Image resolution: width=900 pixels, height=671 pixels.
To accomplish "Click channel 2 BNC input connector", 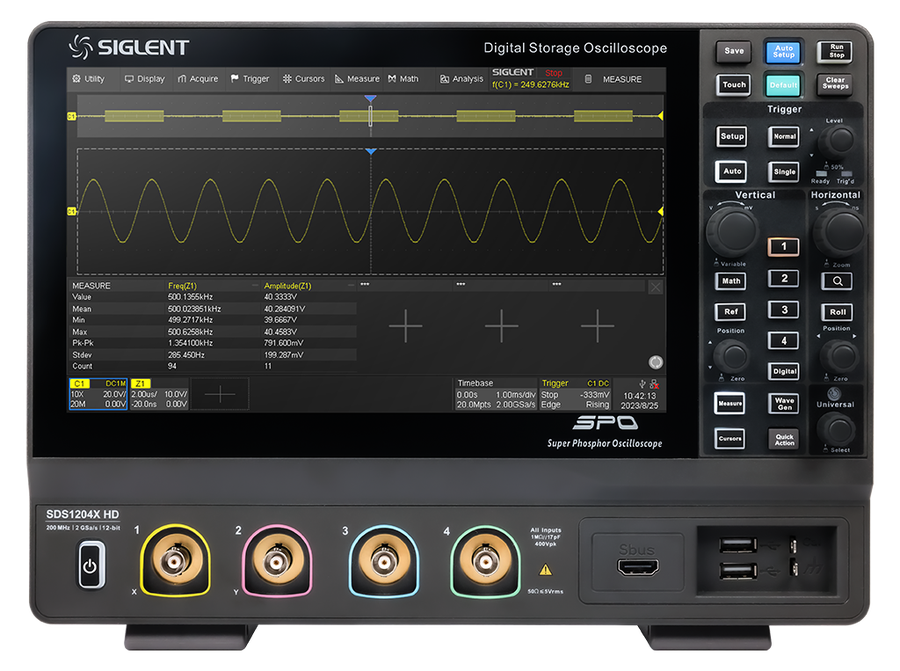I will click(x=277, y=561).
